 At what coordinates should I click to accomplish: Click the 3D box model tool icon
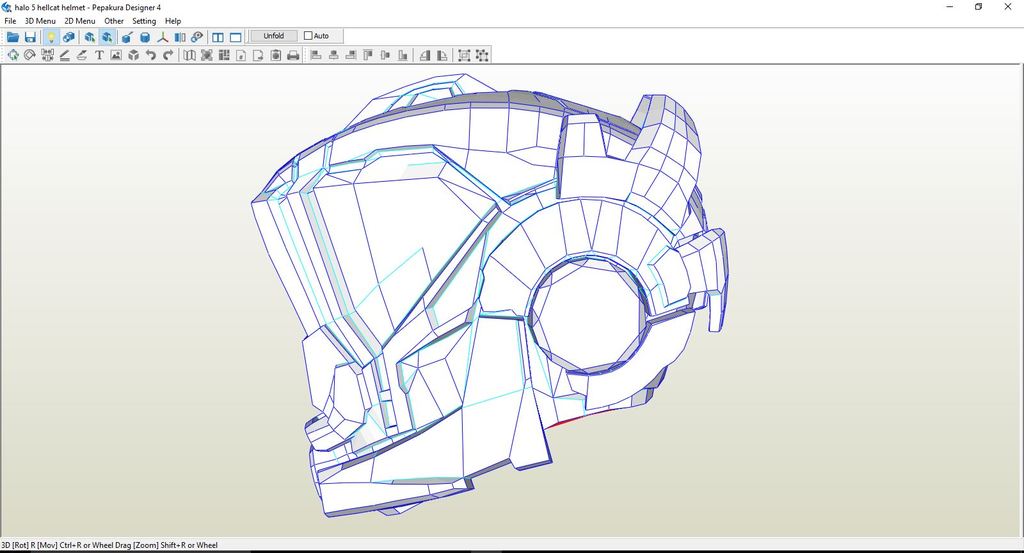point(134,55)
